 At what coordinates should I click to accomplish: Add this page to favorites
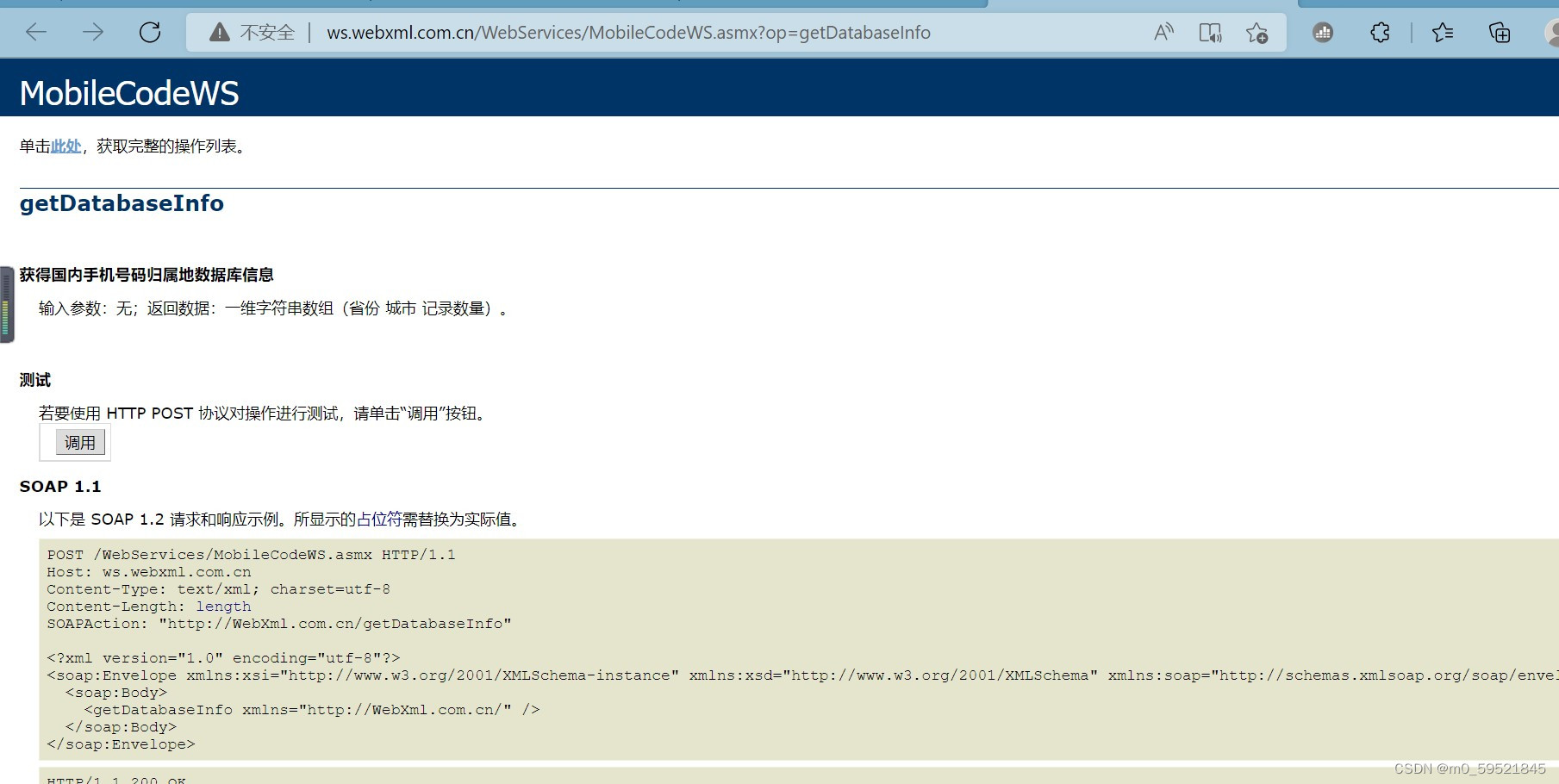coord(1257,33)
